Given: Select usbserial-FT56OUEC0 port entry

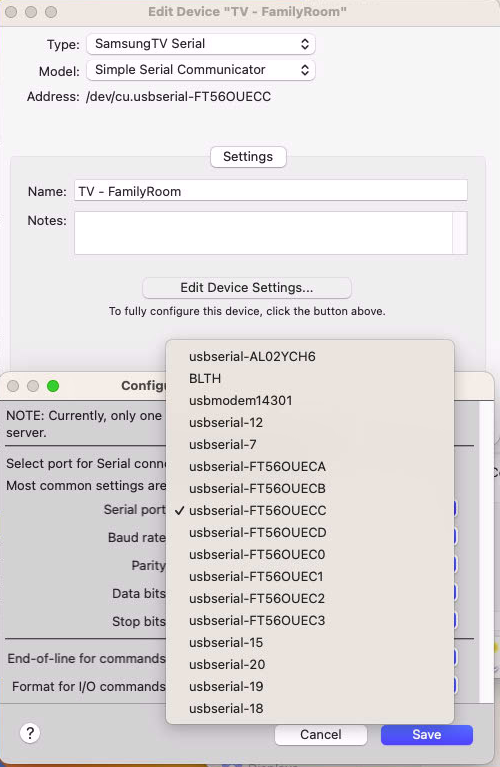Looking at the screenshot, I should [310, 555].
